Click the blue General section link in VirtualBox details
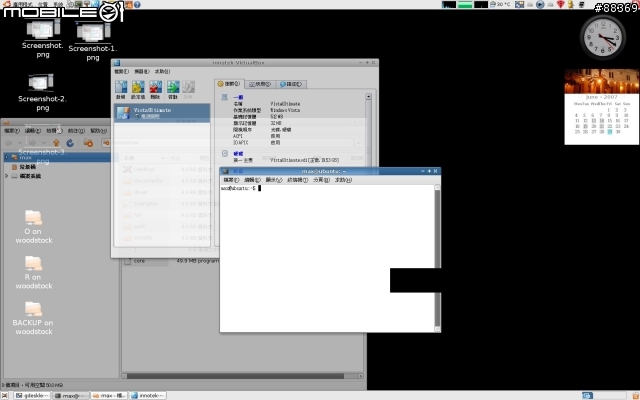 [238, 98]
